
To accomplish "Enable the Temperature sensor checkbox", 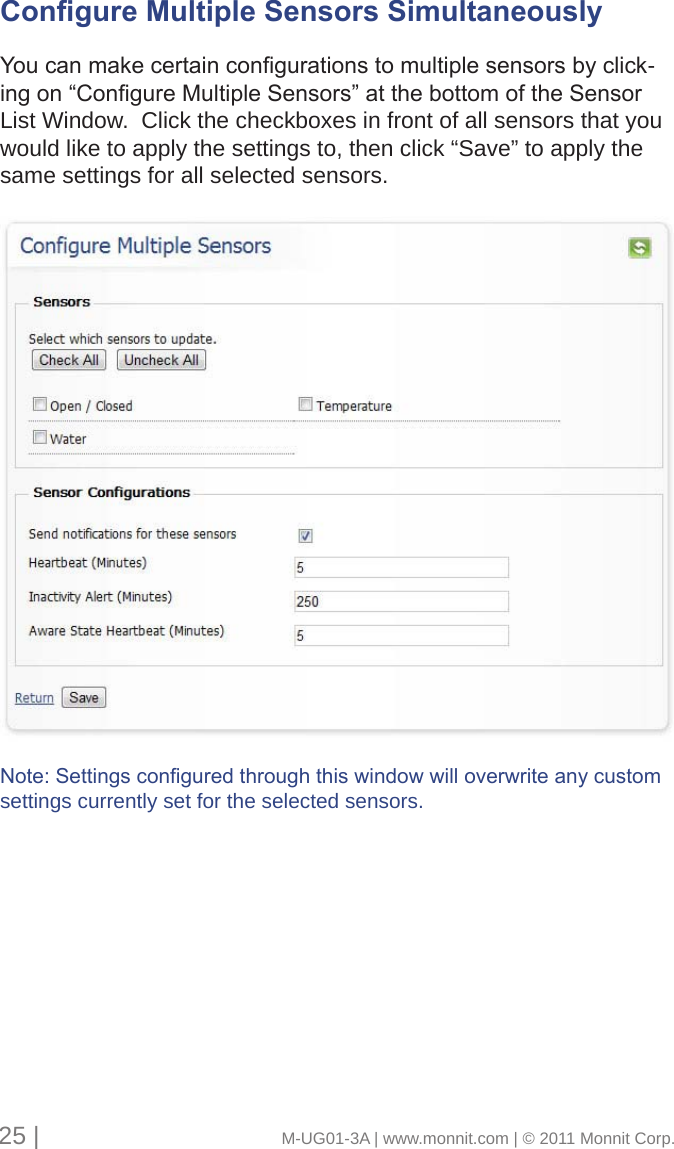I will pos(305,405).
